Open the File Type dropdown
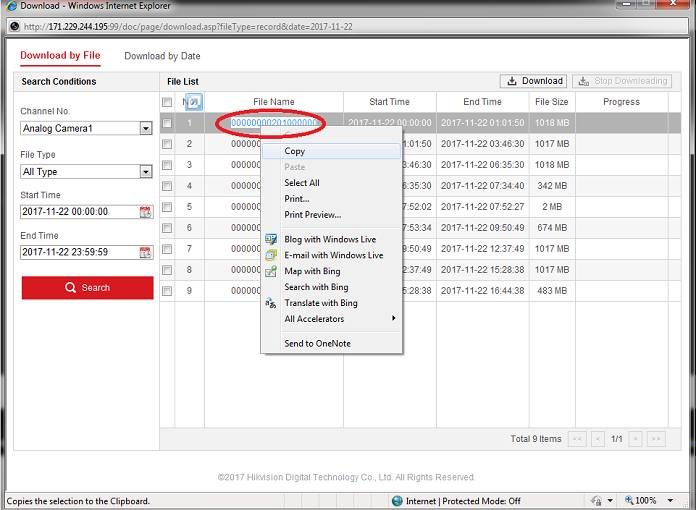This screenshot has width=696, height=510. [146, 172]
